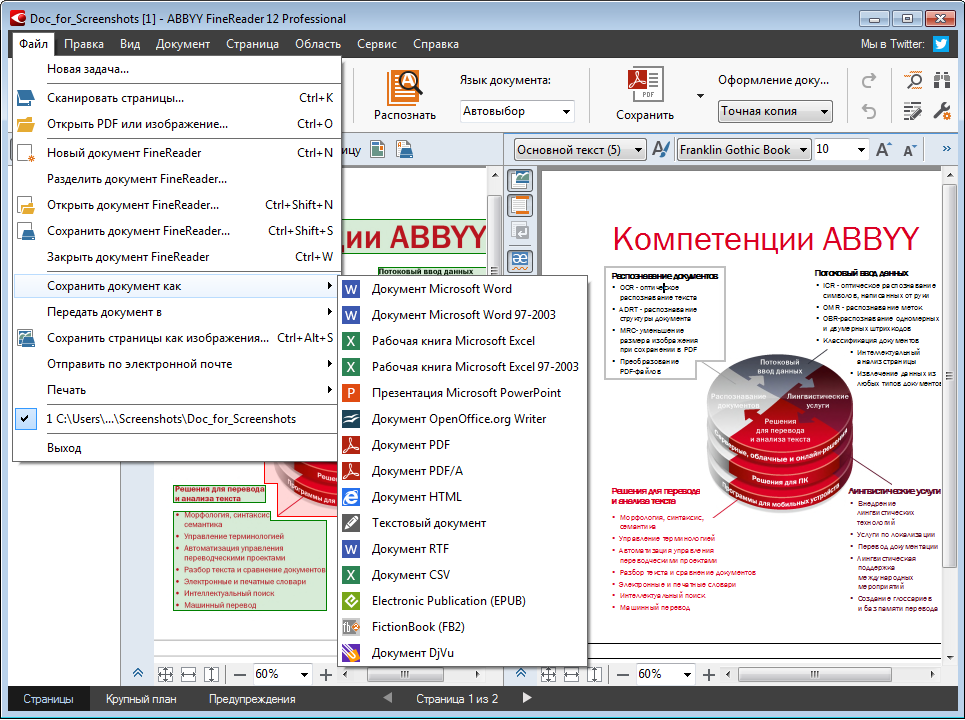The image size is (965, 720).
Task: Zoom out with minus in left pane
Action: 241,675
